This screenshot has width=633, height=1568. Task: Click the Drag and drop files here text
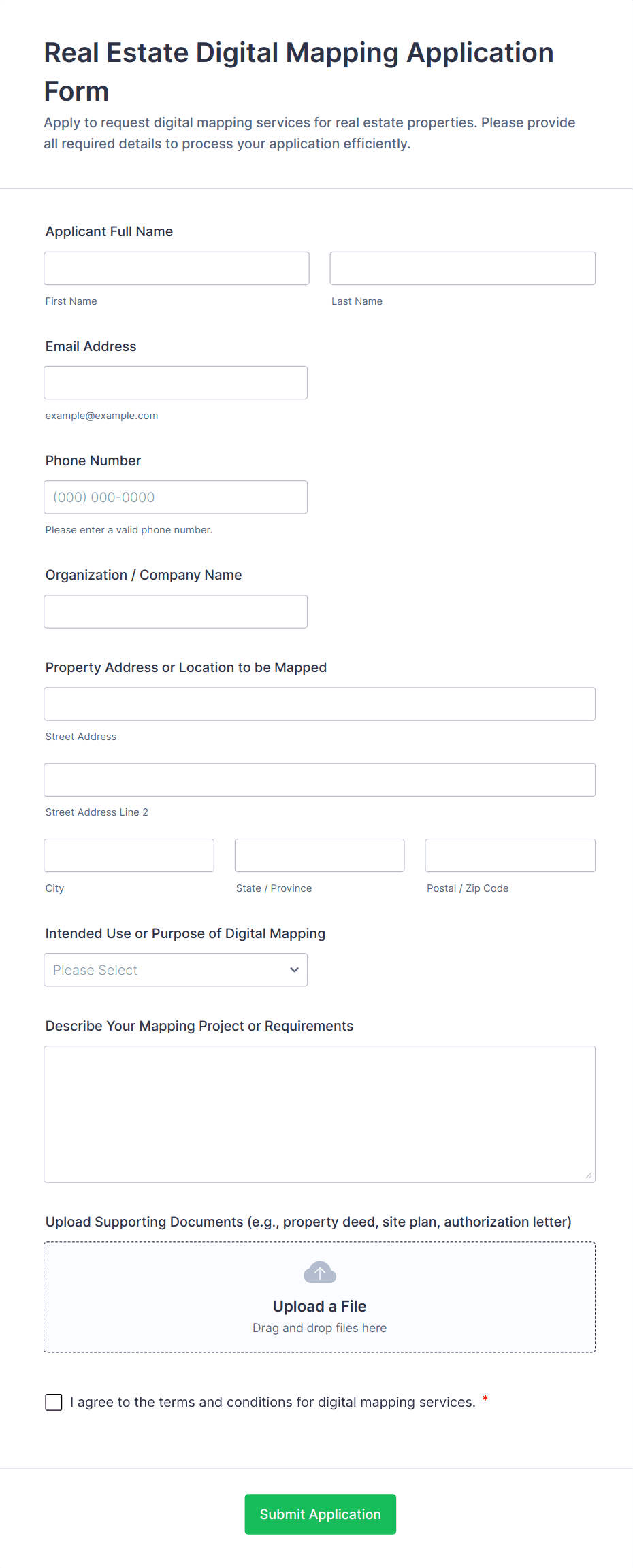click(x=319, y=1327)
